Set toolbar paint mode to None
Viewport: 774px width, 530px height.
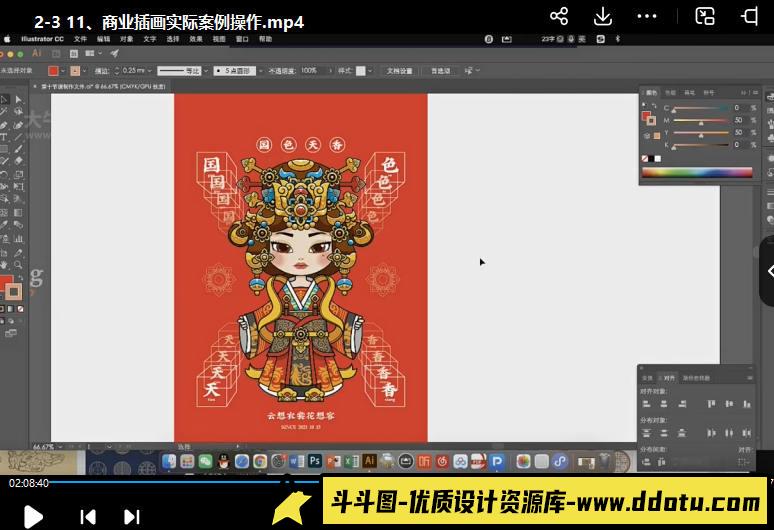pyautogui.click(x=20, y=309)
